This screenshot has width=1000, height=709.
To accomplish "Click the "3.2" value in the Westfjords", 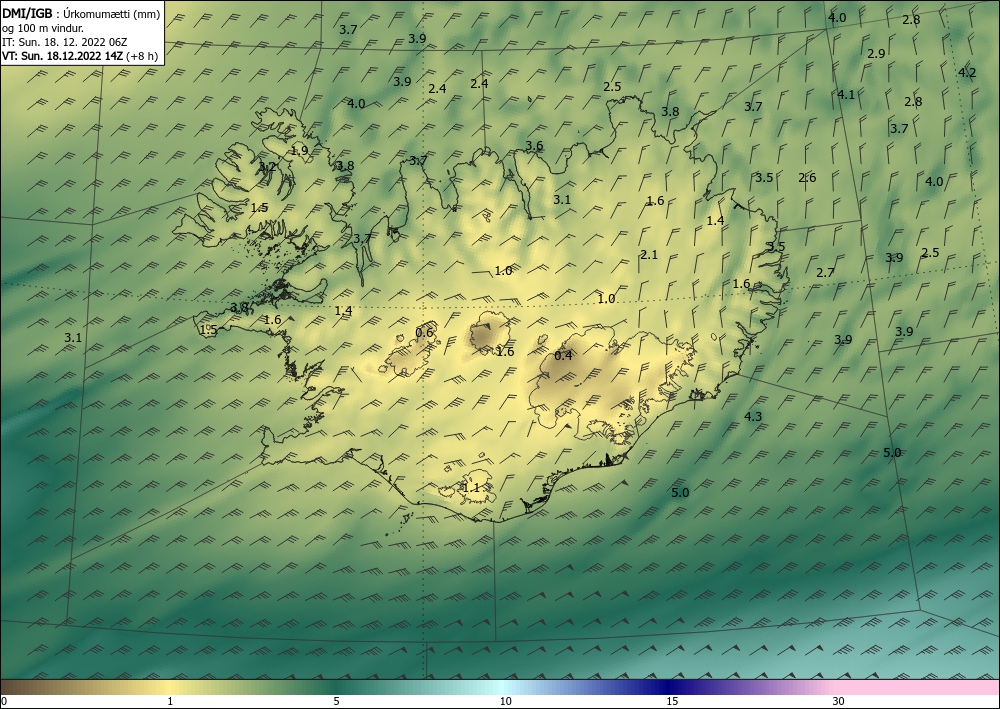I will [x=267, y=167].
